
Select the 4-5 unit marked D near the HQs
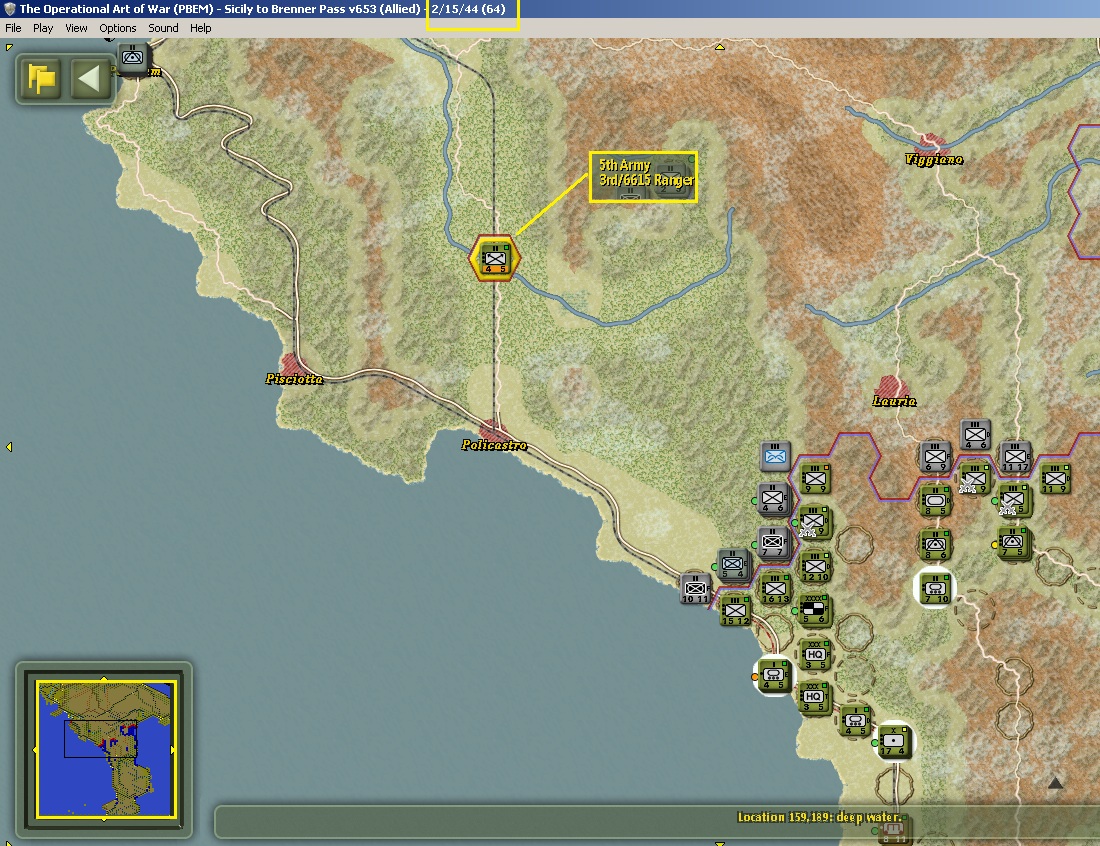(855, 720)
